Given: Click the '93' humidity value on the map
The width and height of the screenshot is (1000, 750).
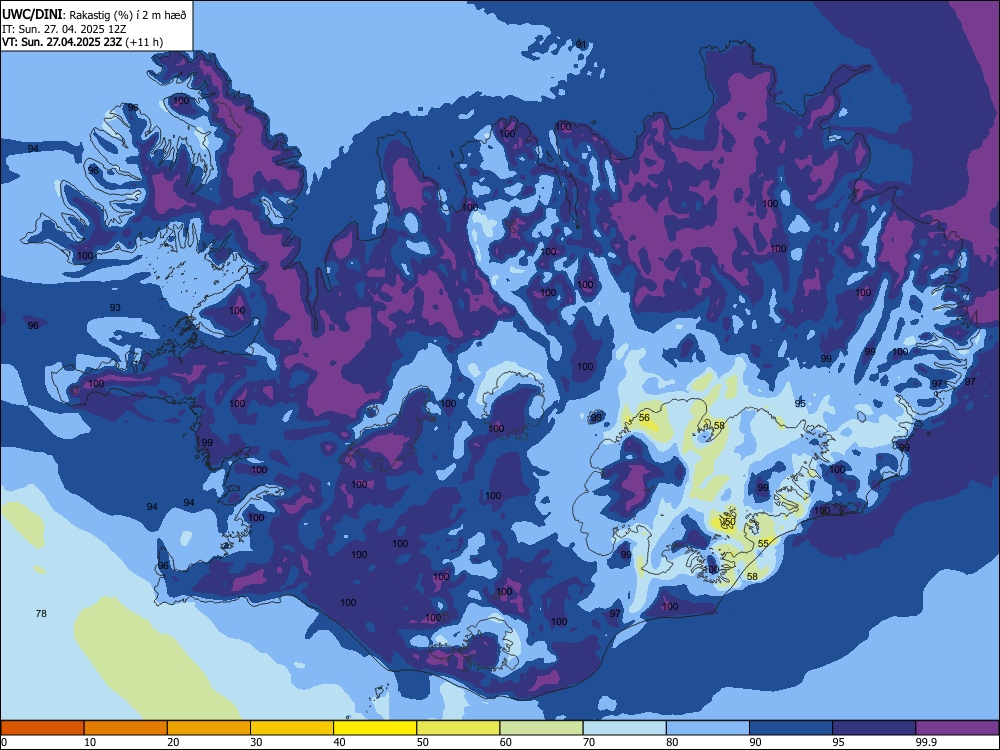Looking at the screenshot, I should coord(115,307).
